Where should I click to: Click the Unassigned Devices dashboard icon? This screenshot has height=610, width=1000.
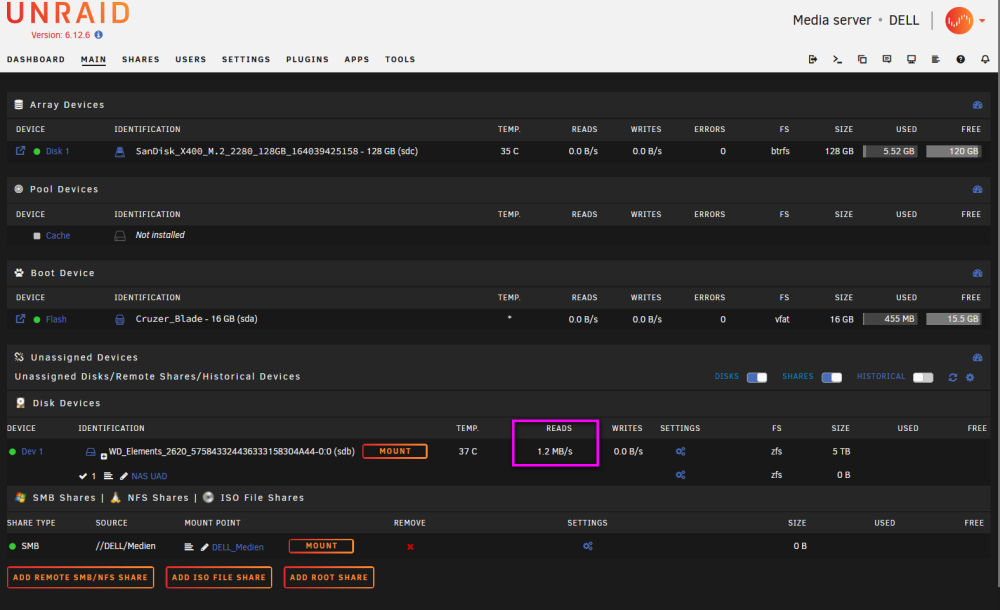pos(978,357)
